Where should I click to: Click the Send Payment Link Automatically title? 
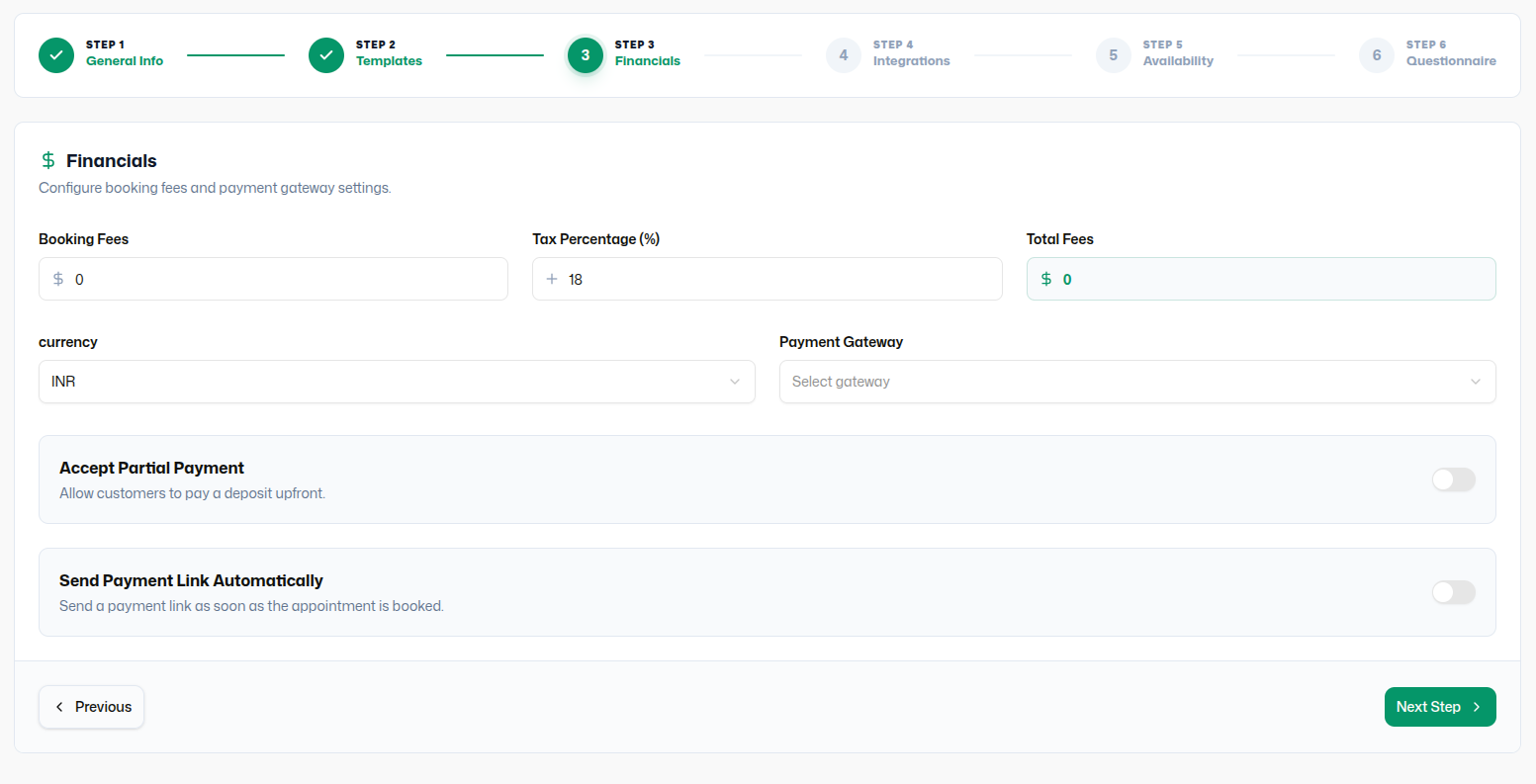[x=191, y=580]
